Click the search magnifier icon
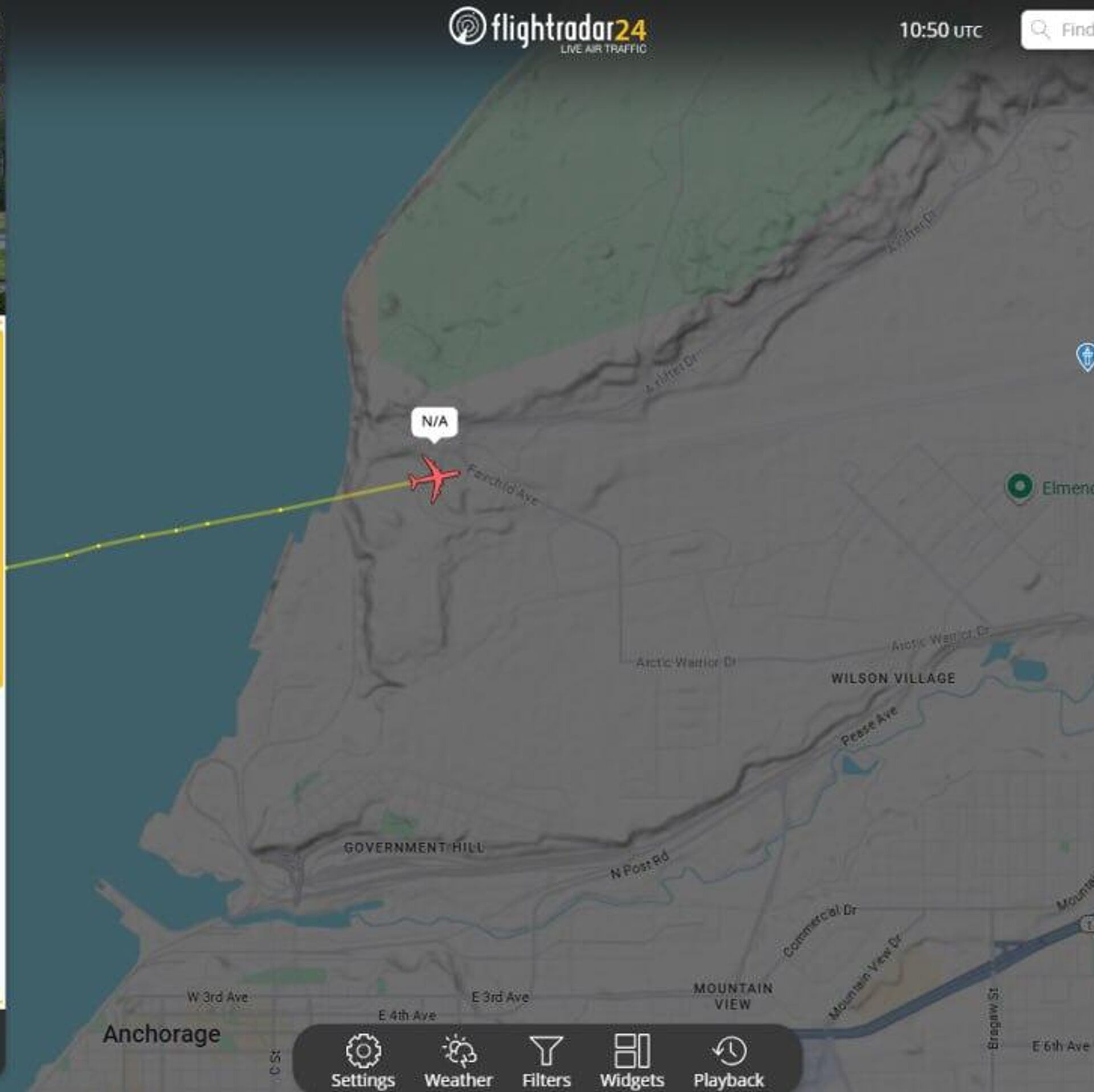Image resolution: width=1094 pixels, height=1092 pixels. coord(1040,30)
